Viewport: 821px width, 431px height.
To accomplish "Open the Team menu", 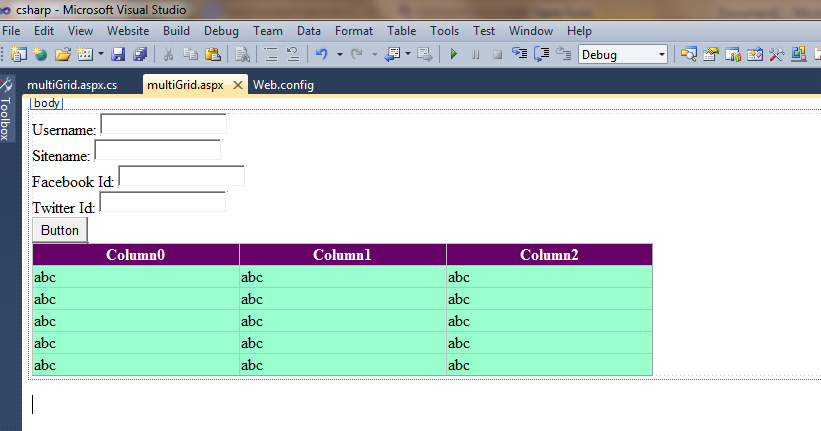I will [268, 31].
